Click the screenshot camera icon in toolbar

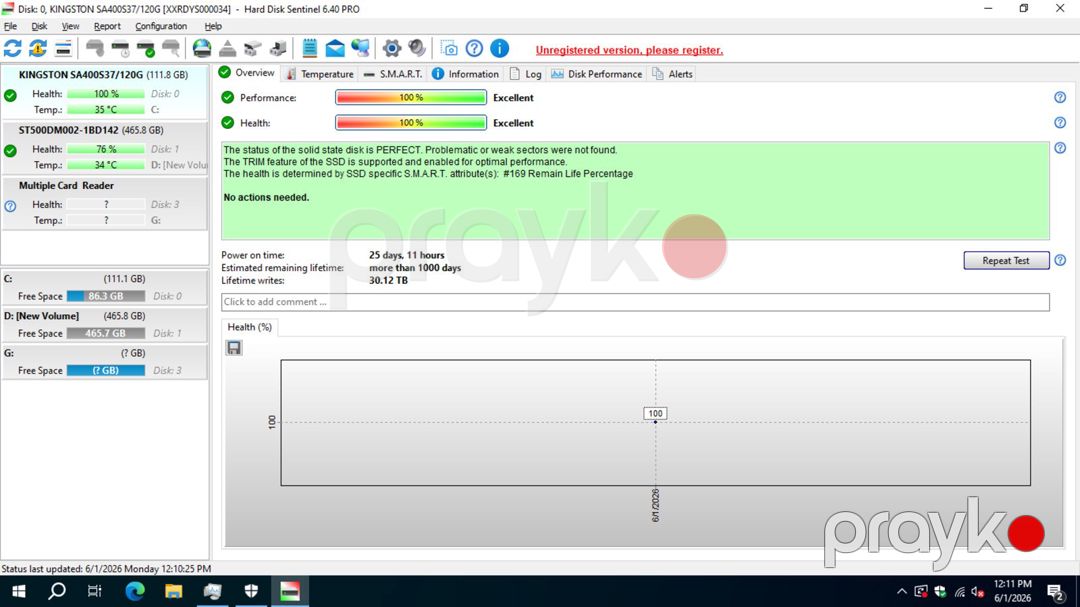pyautogui.click(x=449, y=48)
